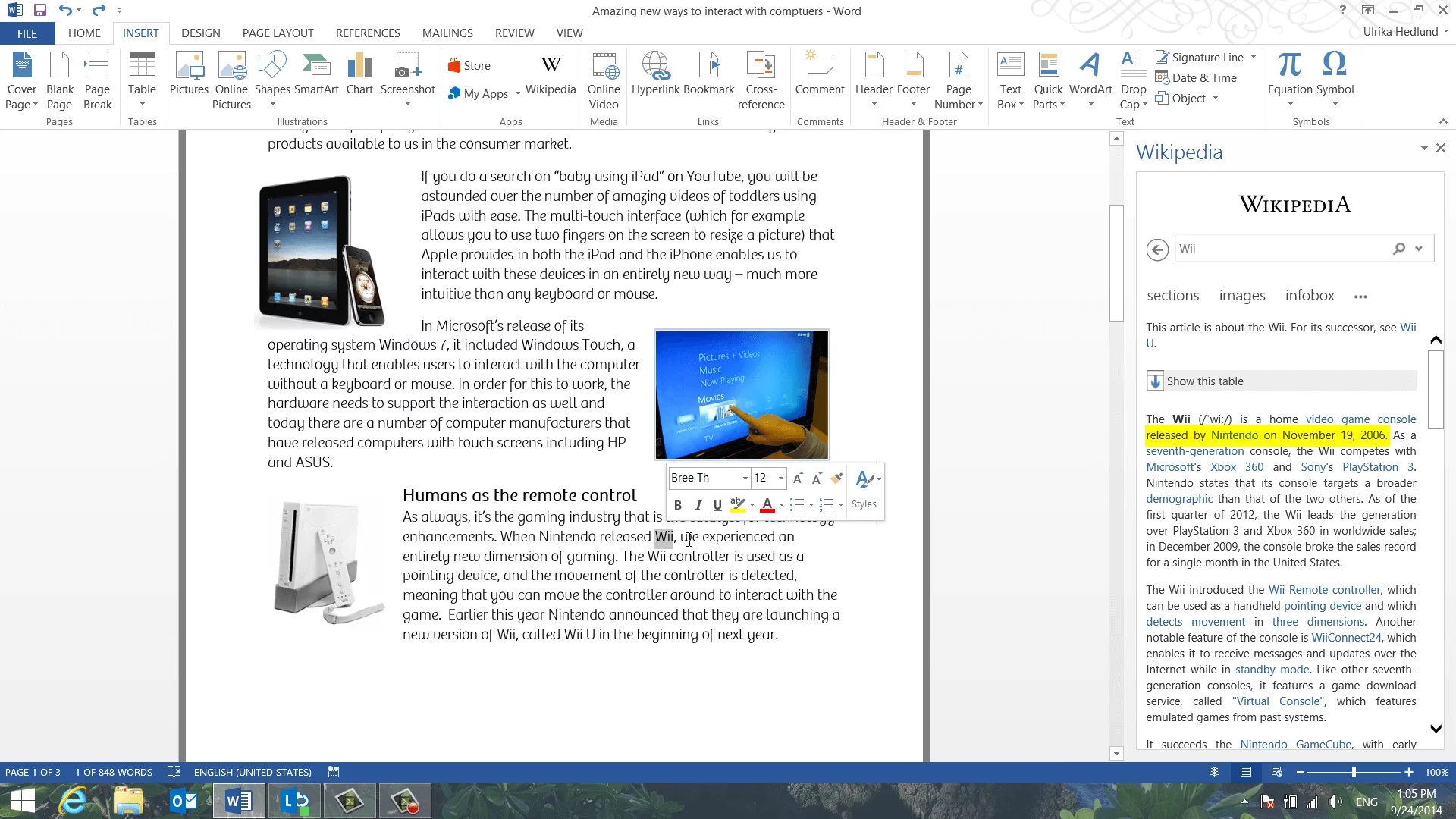The image size is (1456, 819).
Task: Open WordArt gallery
Action: tap(1090, 74)
